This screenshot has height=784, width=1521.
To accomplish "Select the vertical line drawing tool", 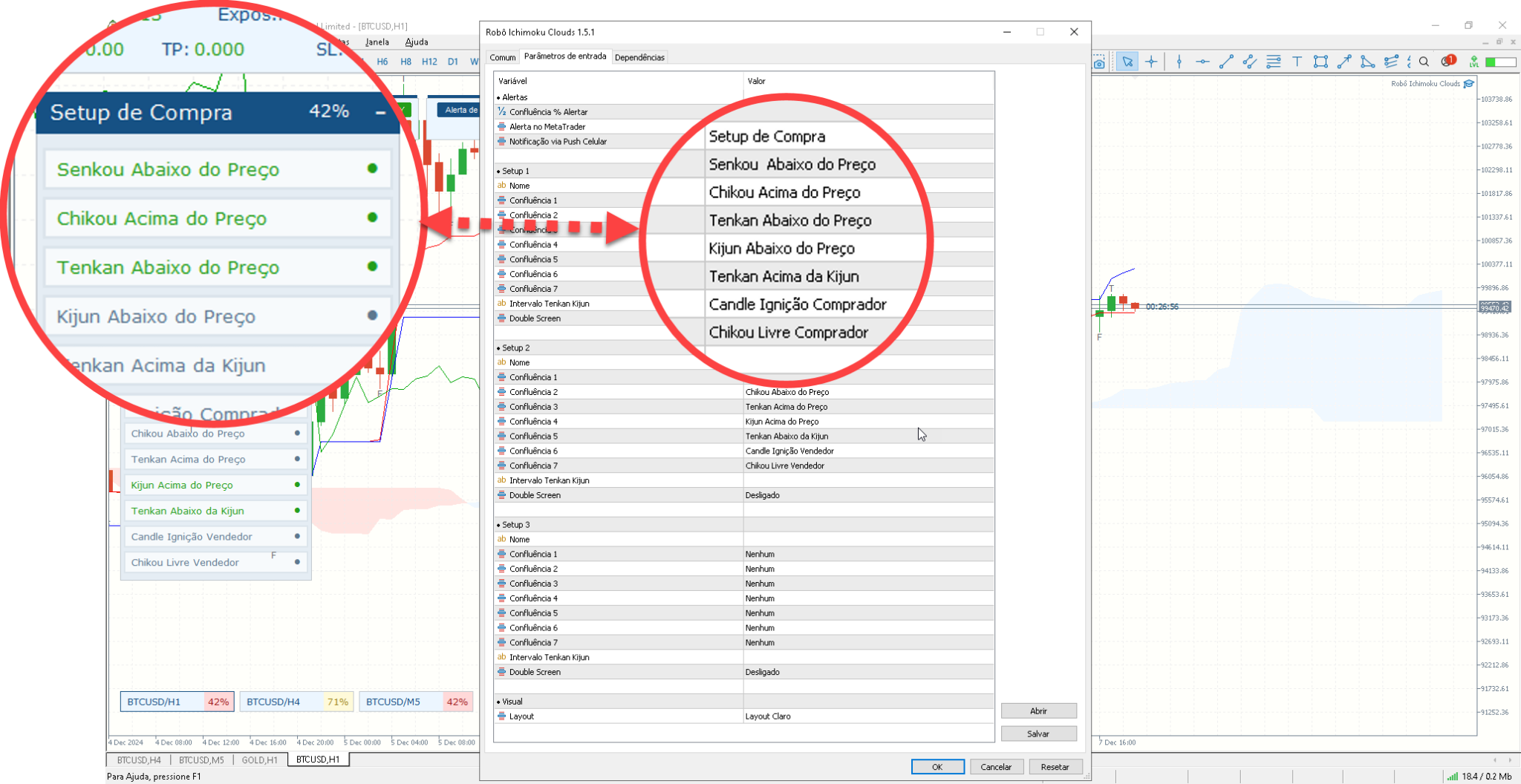I will (x=1179, y=62).
